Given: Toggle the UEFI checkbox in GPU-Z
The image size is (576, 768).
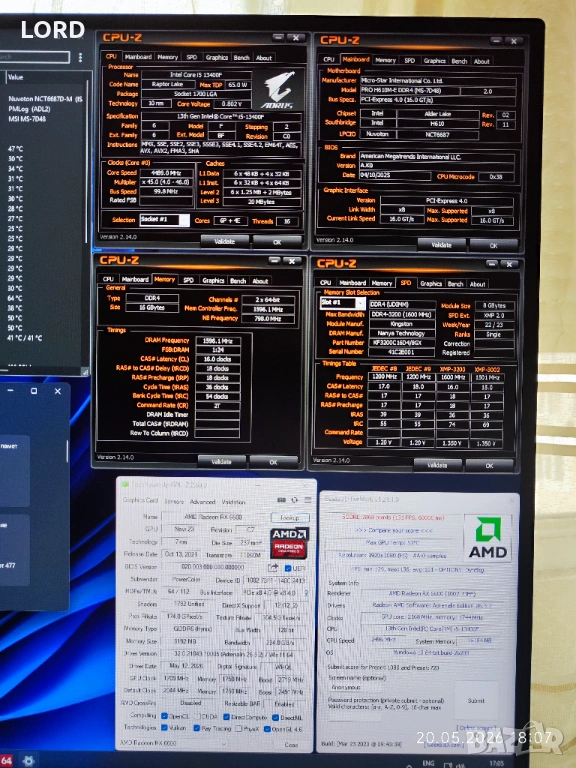Looking at the screenshot, I should 288,568.
